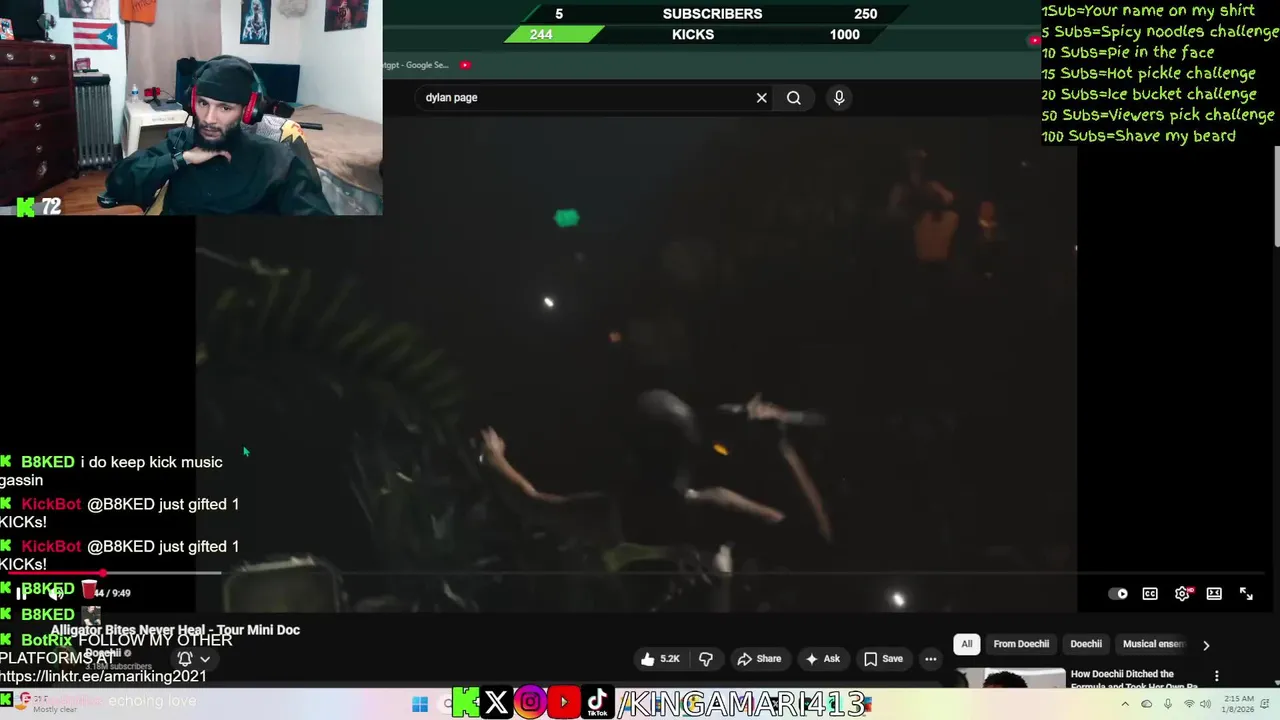Select the 'Doechii' chip
This screenshot has height=720, width=1280.
pyautogui.click(x=1086, y=644)
